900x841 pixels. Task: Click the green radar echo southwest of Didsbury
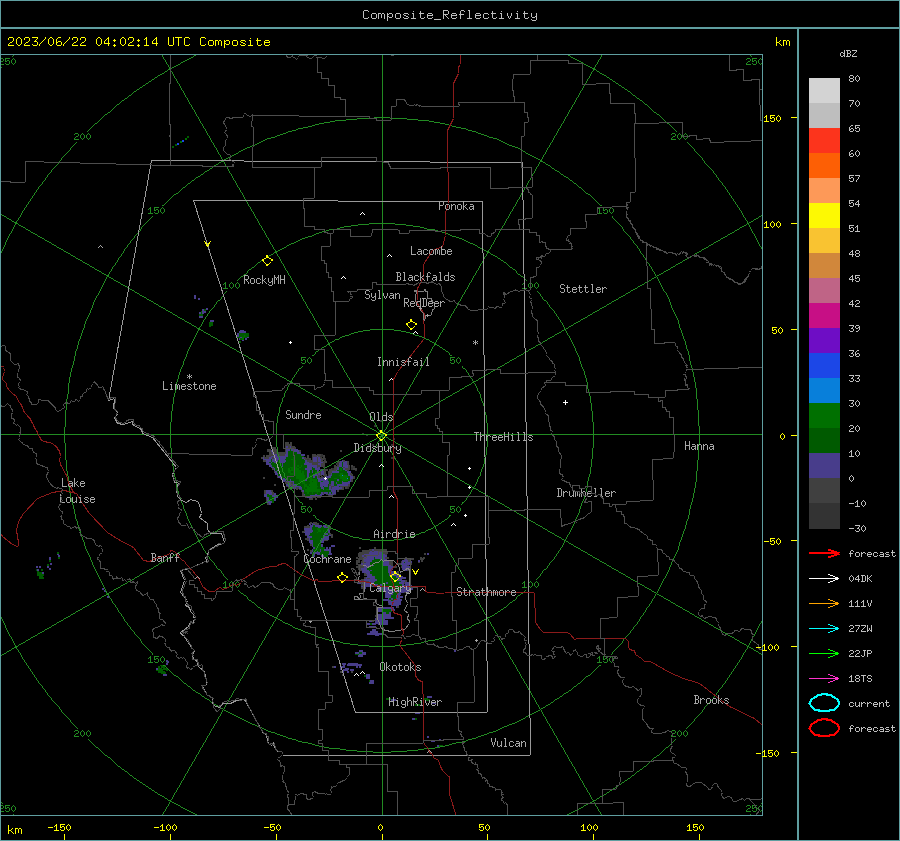(x=307, y=472)
